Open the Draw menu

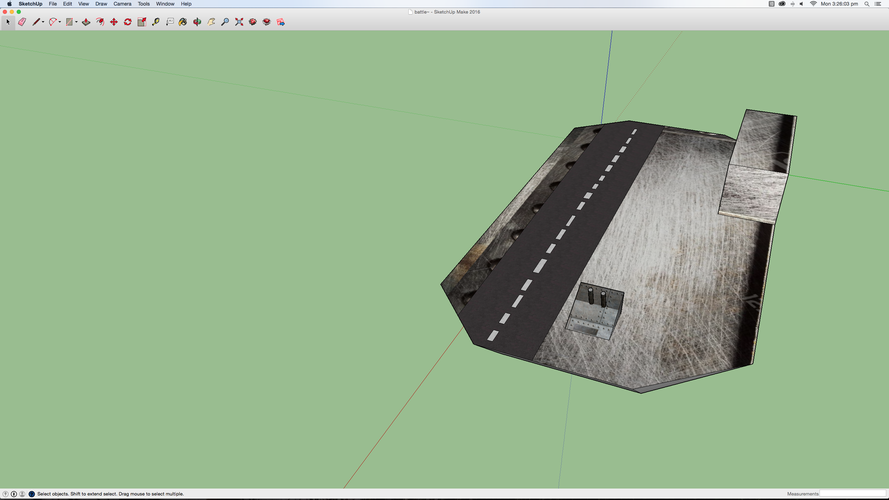(x=101, y=4)
